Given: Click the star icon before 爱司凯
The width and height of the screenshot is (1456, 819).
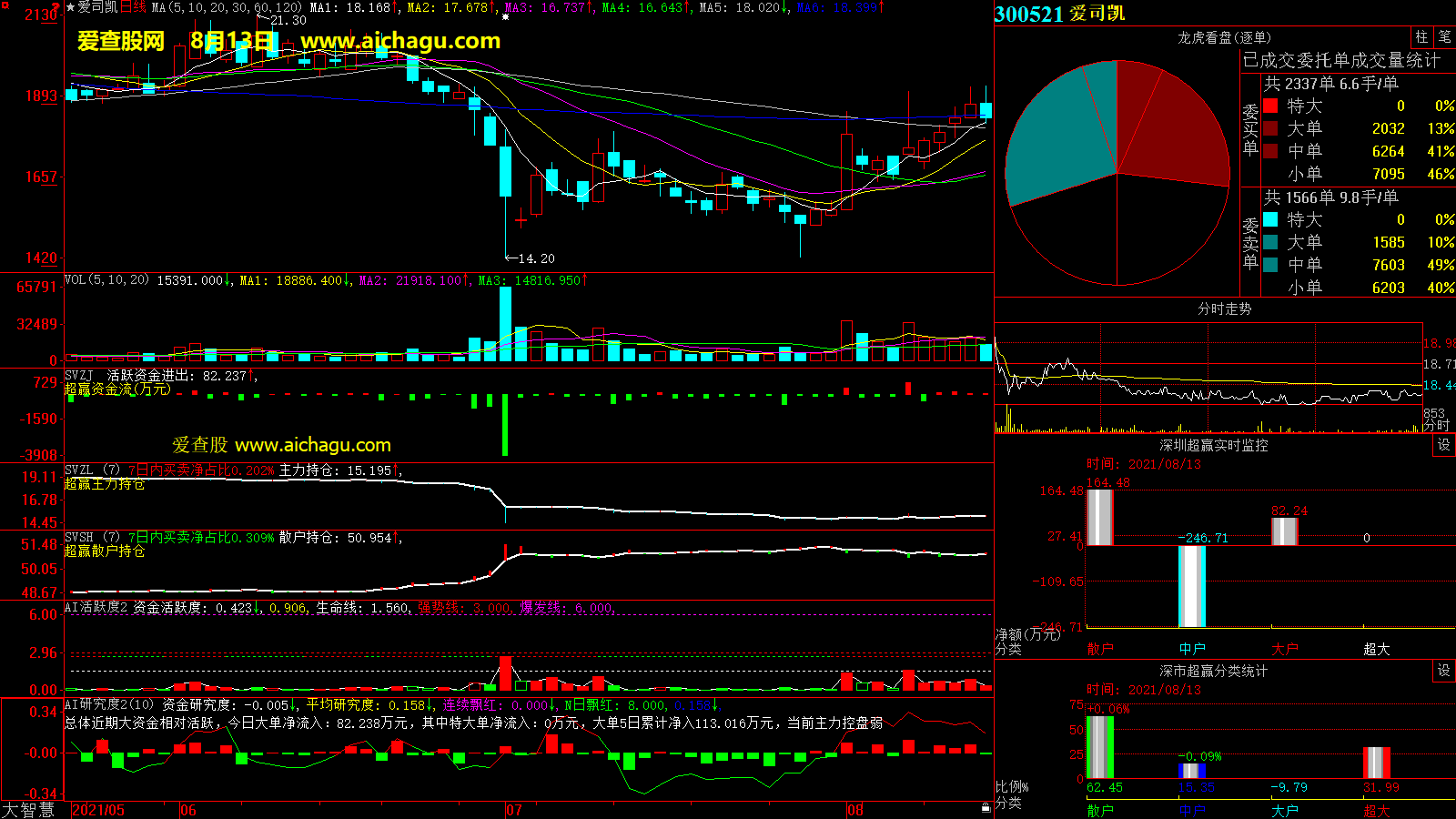Looking at the screenshot, I should [x=70, y=7].
